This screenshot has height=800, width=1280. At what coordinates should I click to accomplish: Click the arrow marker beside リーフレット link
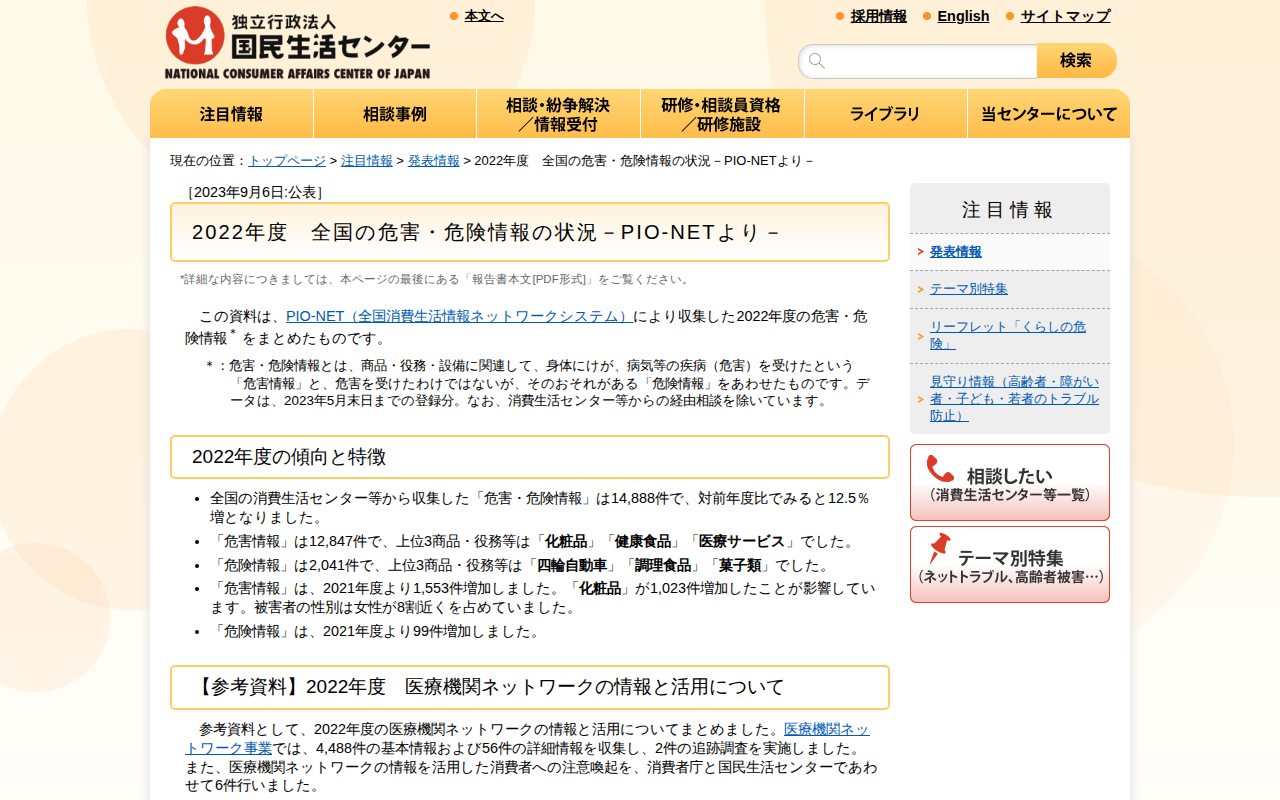[920, 336]
